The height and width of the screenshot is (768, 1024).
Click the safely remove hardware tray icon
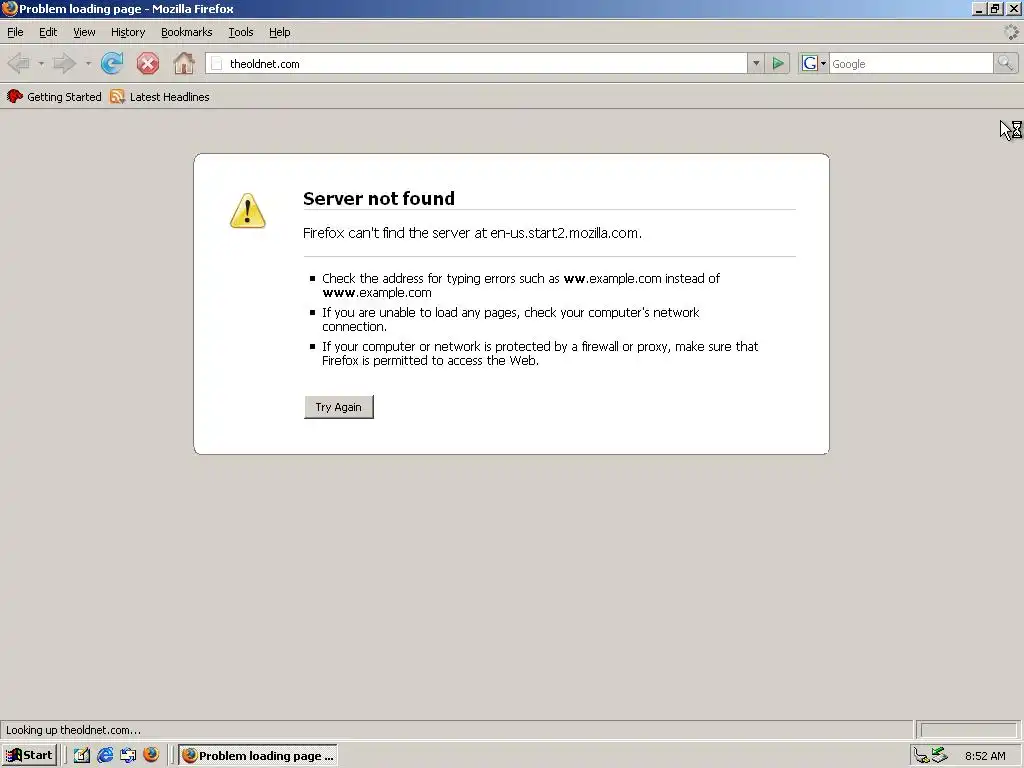[x=939, y=755]
